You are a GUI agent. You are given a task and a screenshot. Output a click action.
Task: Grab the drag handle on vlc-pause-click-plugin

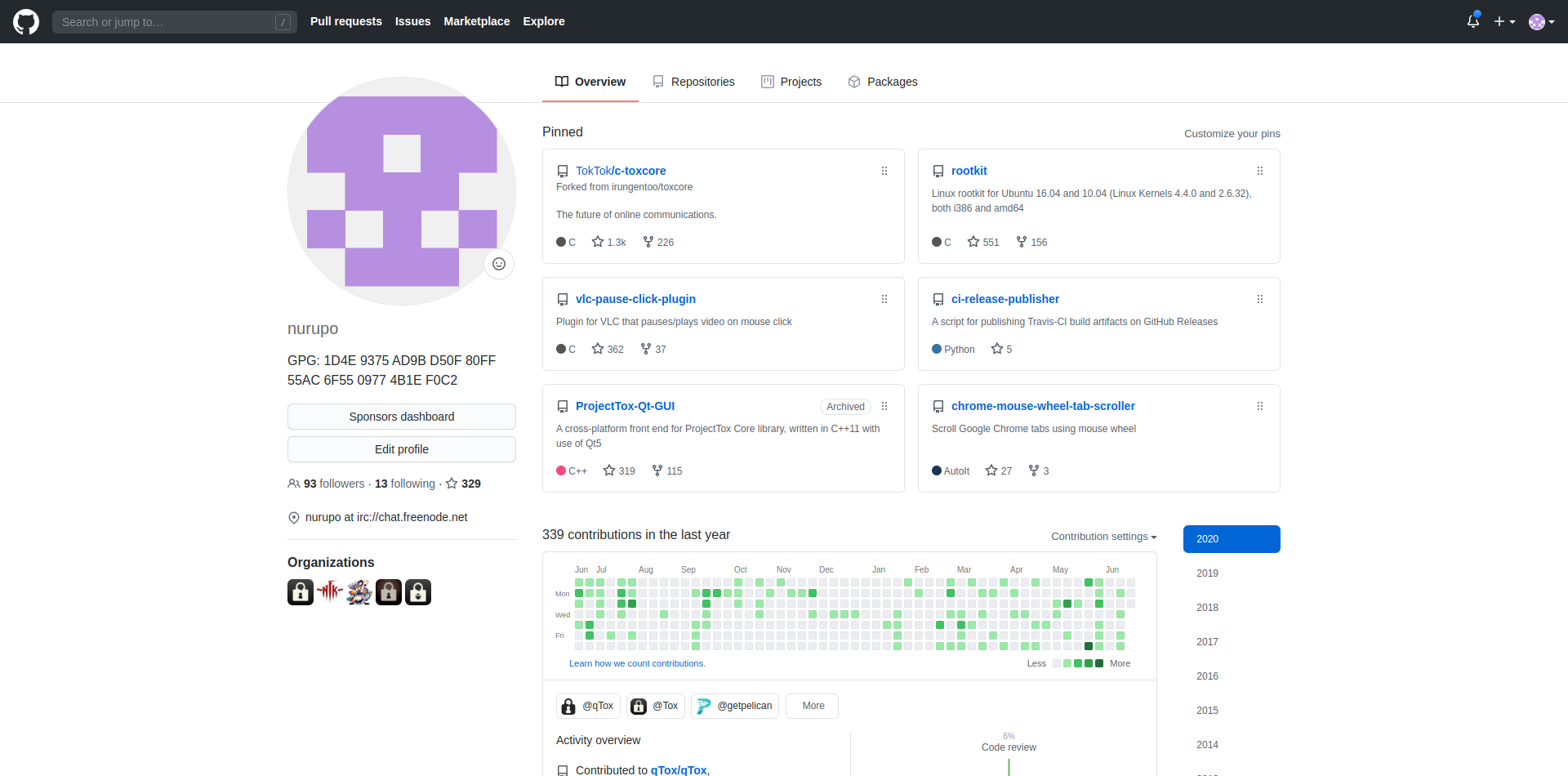point(884,299)
